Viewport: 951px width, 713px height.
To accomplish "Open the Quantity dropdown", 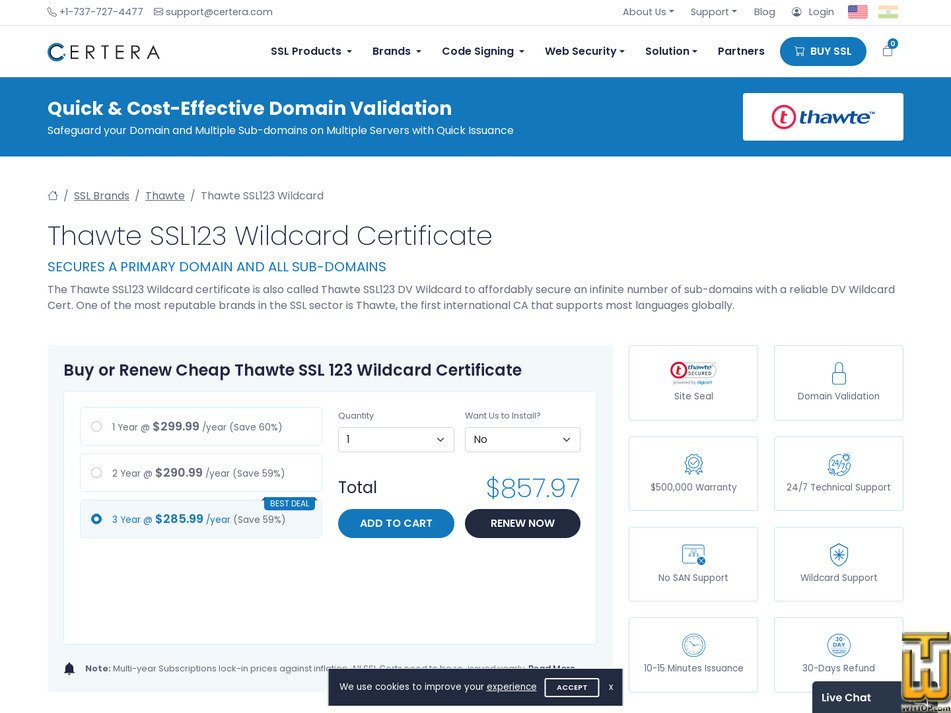I will [x=395, y=439].
